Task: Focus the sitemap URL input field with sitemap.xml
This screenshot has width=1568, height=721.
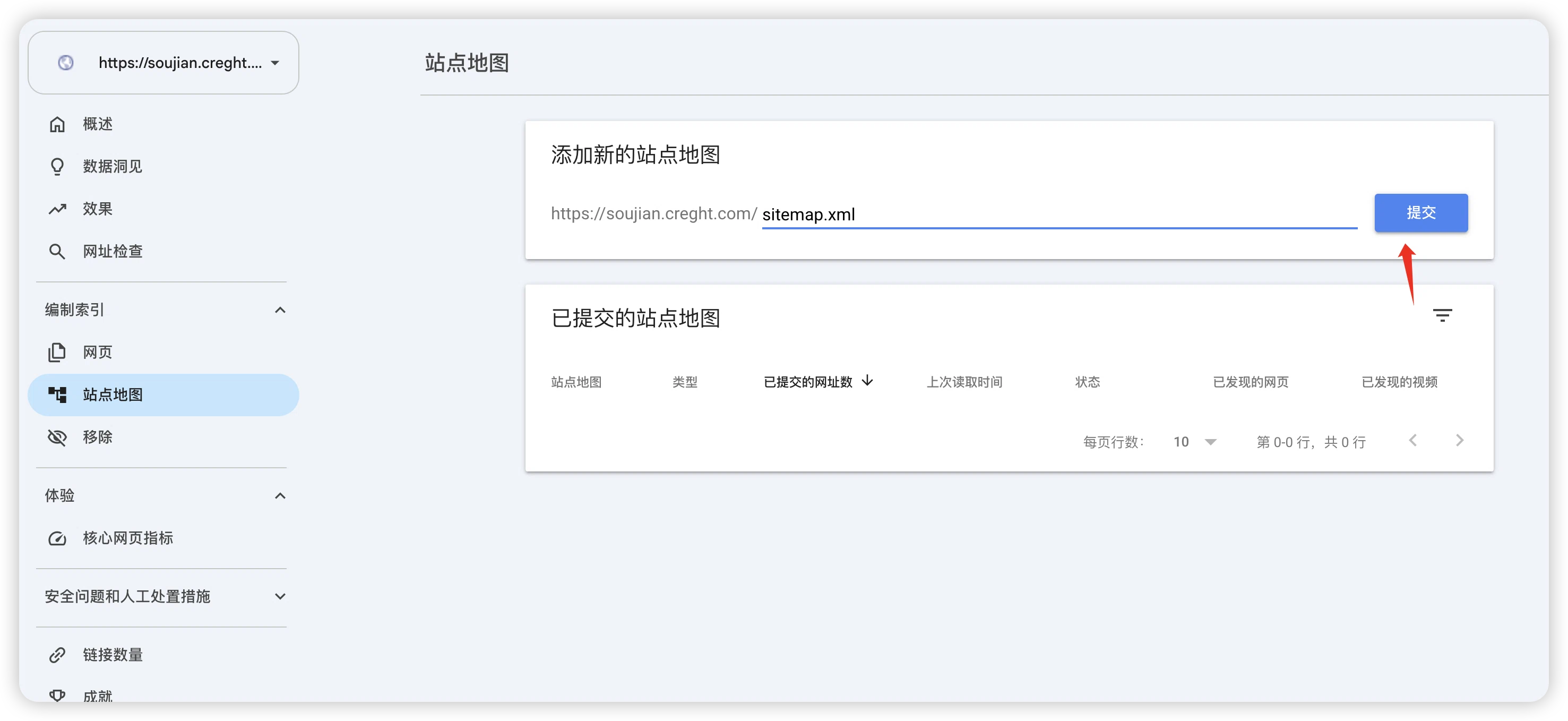Action: tap(1059, 214)
